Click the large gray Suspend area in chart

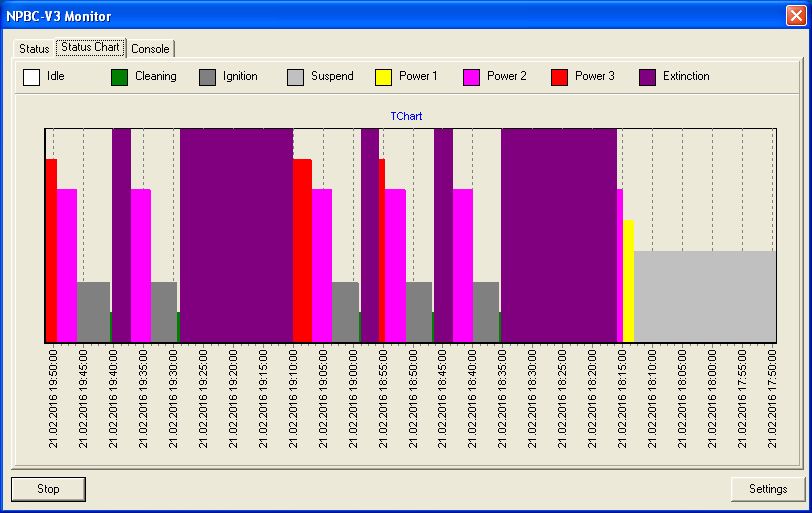point(704,296)
